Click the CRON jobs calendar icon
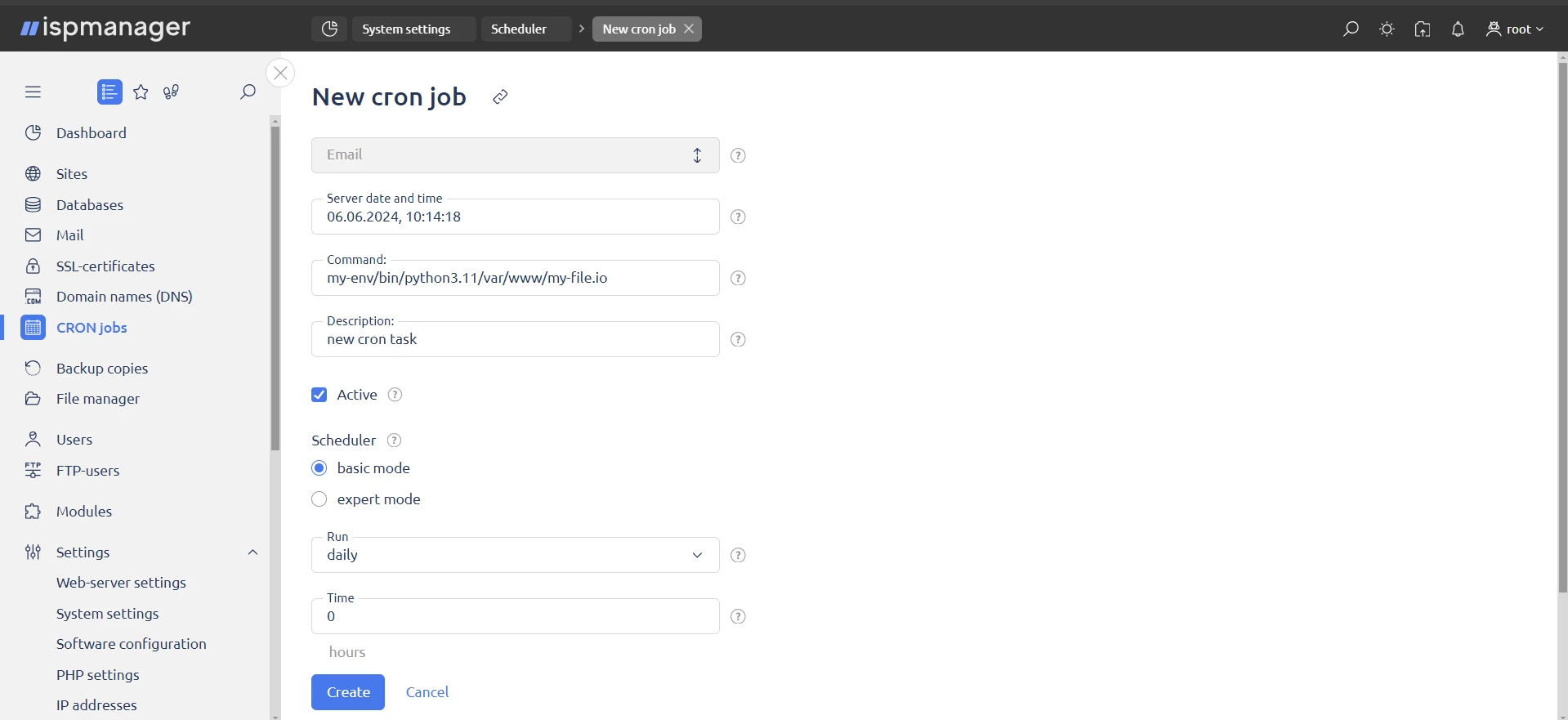The height and width of the screenshot is (720, 1568). 33,327
